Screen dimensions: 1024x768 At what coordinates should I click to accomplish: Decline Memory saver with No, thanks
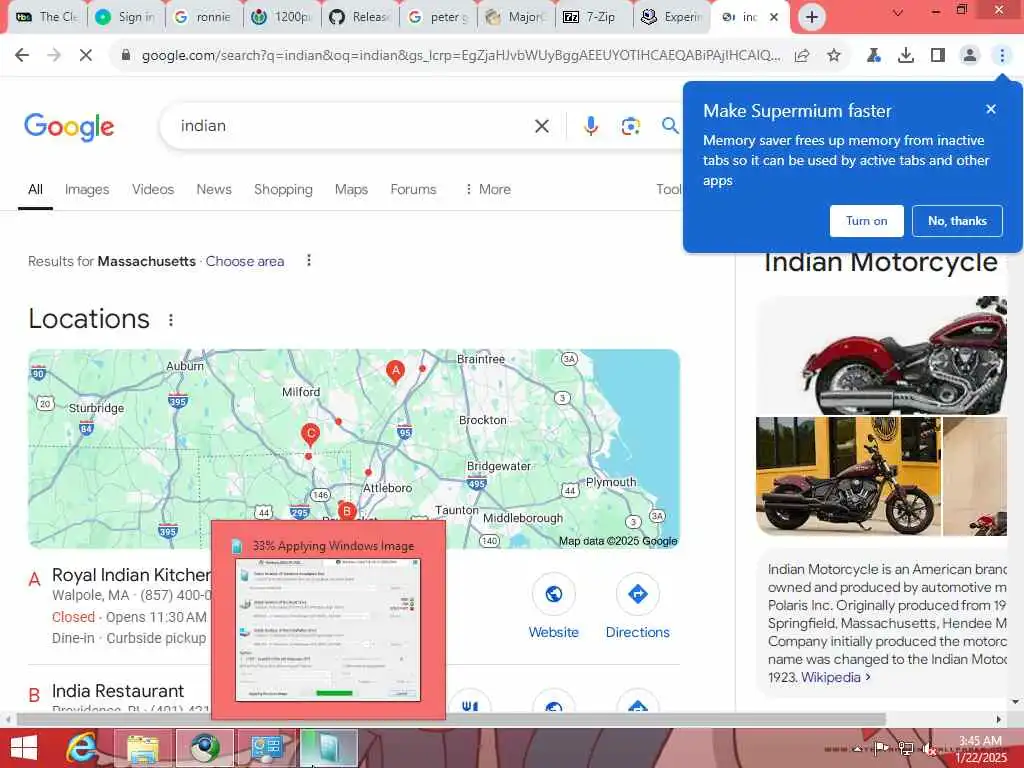click(x=957, y=221)
